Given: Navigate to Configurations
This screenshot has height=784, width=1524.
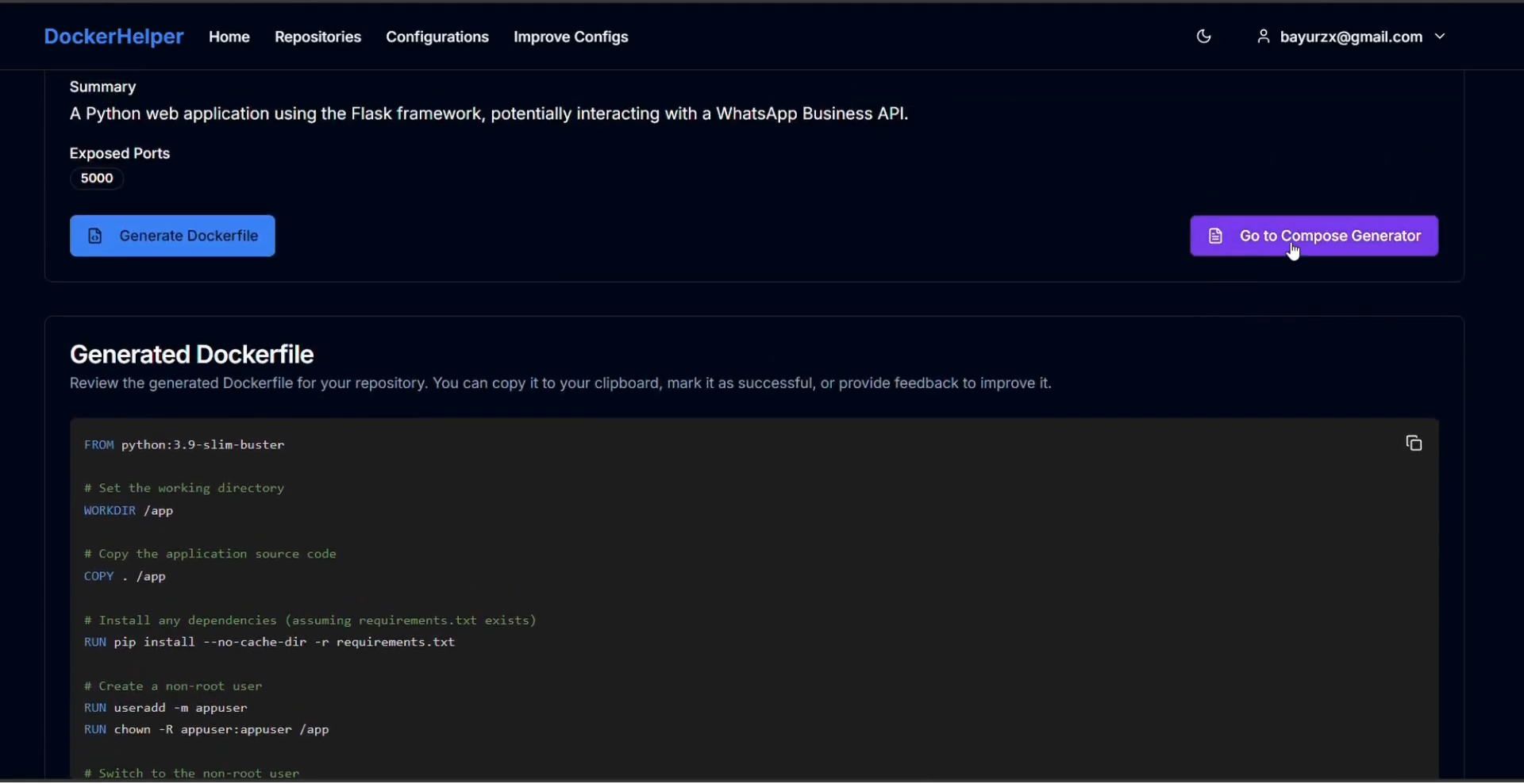Looking at the screenshot, I should pyautogui.click(x=437, y=37).
